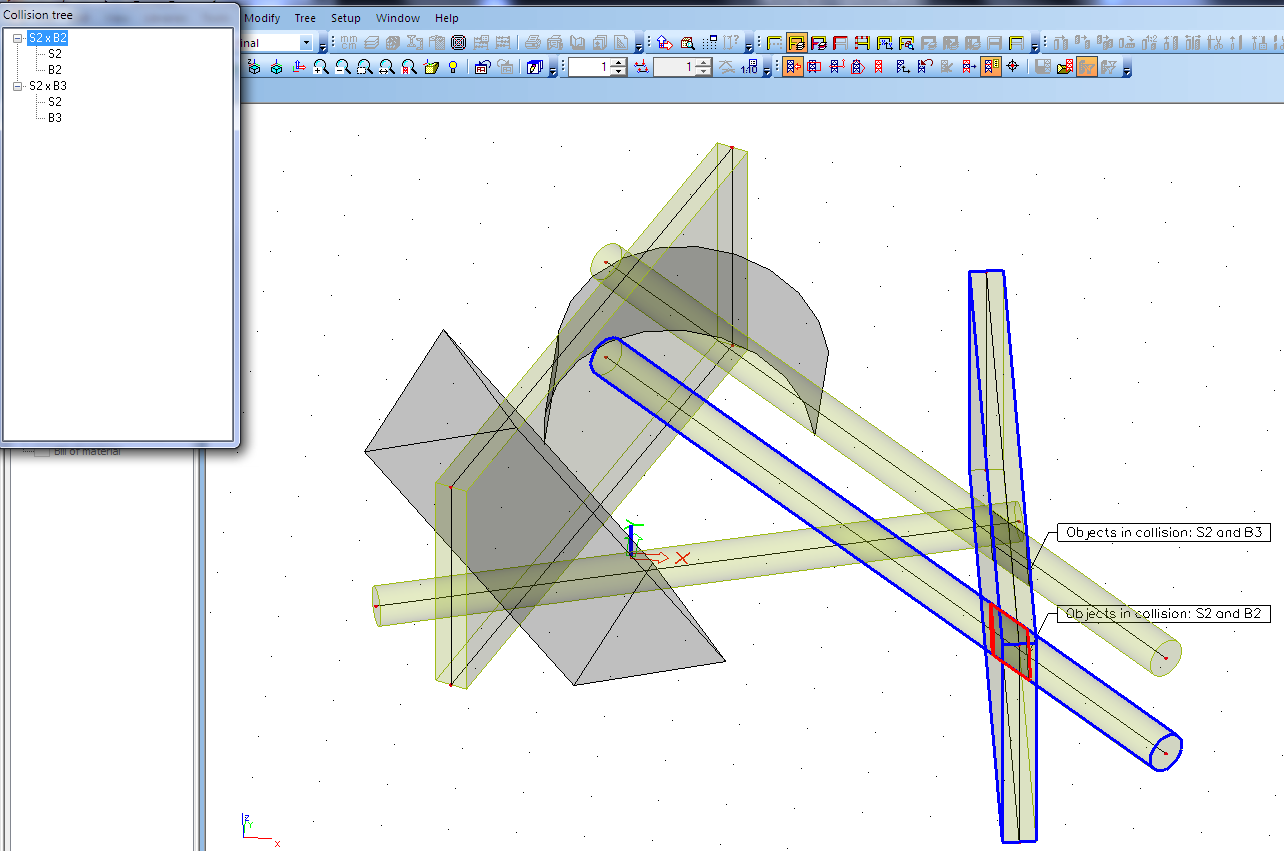The width and height of the screenshot is (1284, 851).
Task: Select the S2 x B3 collision entry
Action: point(48,86)
